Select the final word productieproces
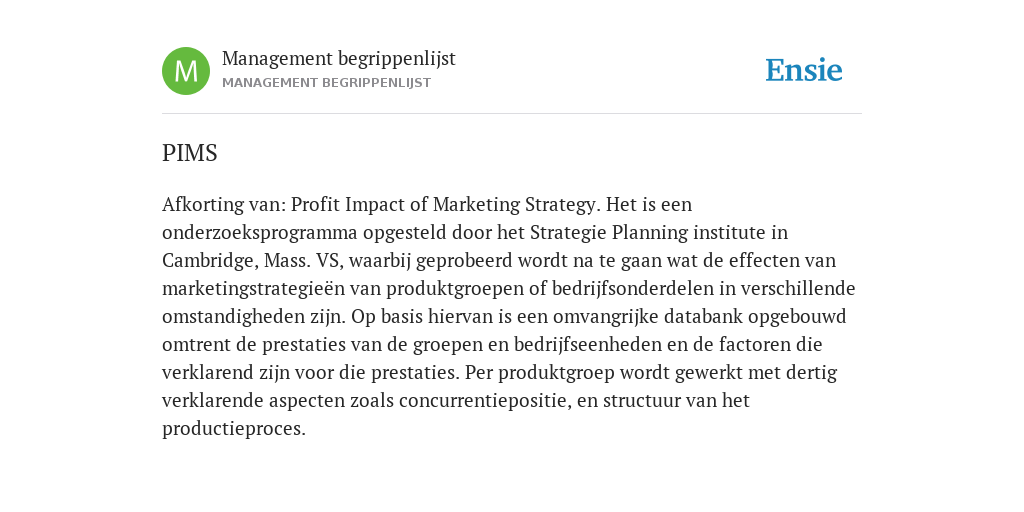This screenshot has height=512, width=1024. (x=231, y=429)
